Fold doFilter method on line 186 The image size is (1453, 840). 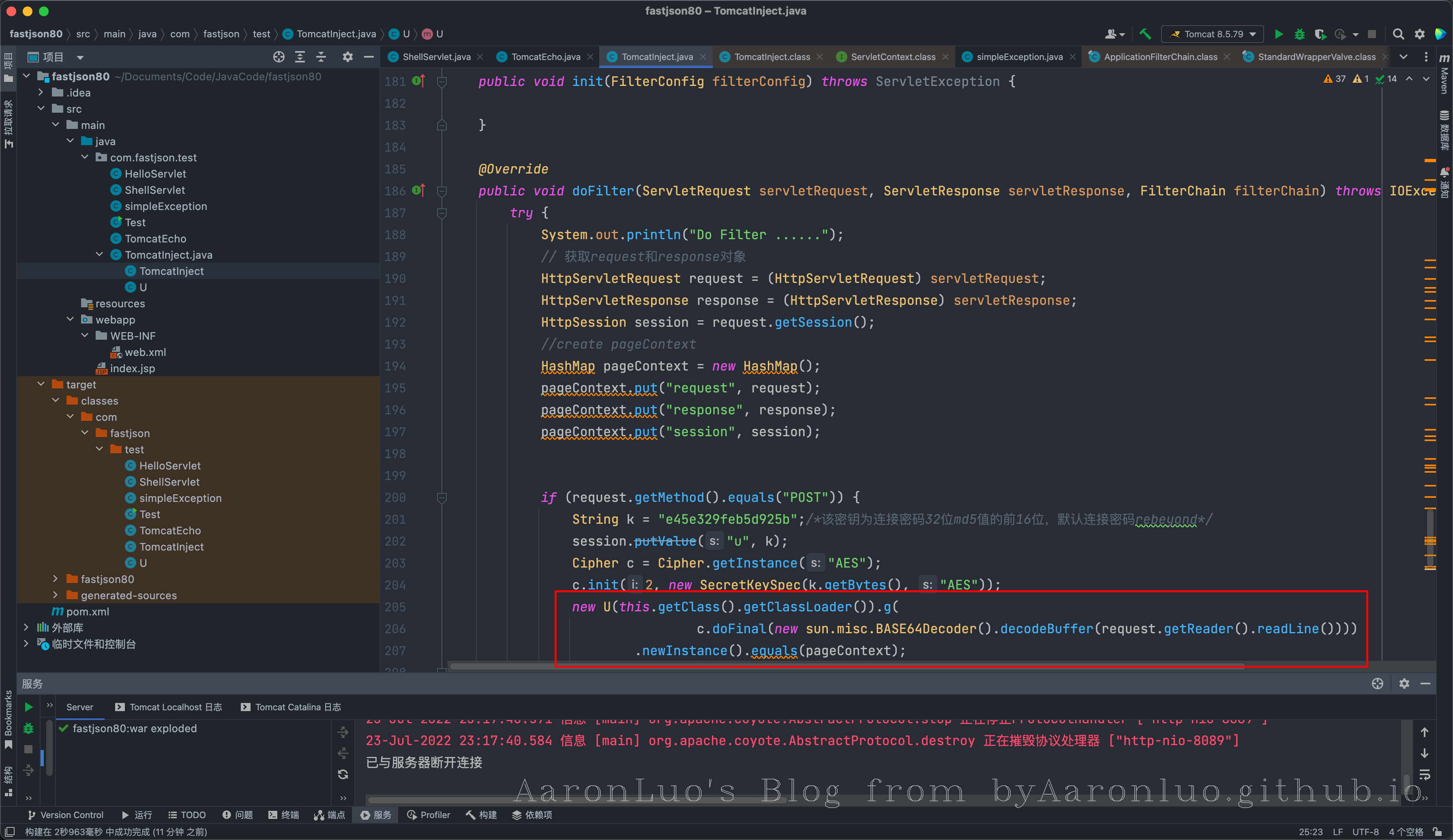click(441, 191)
